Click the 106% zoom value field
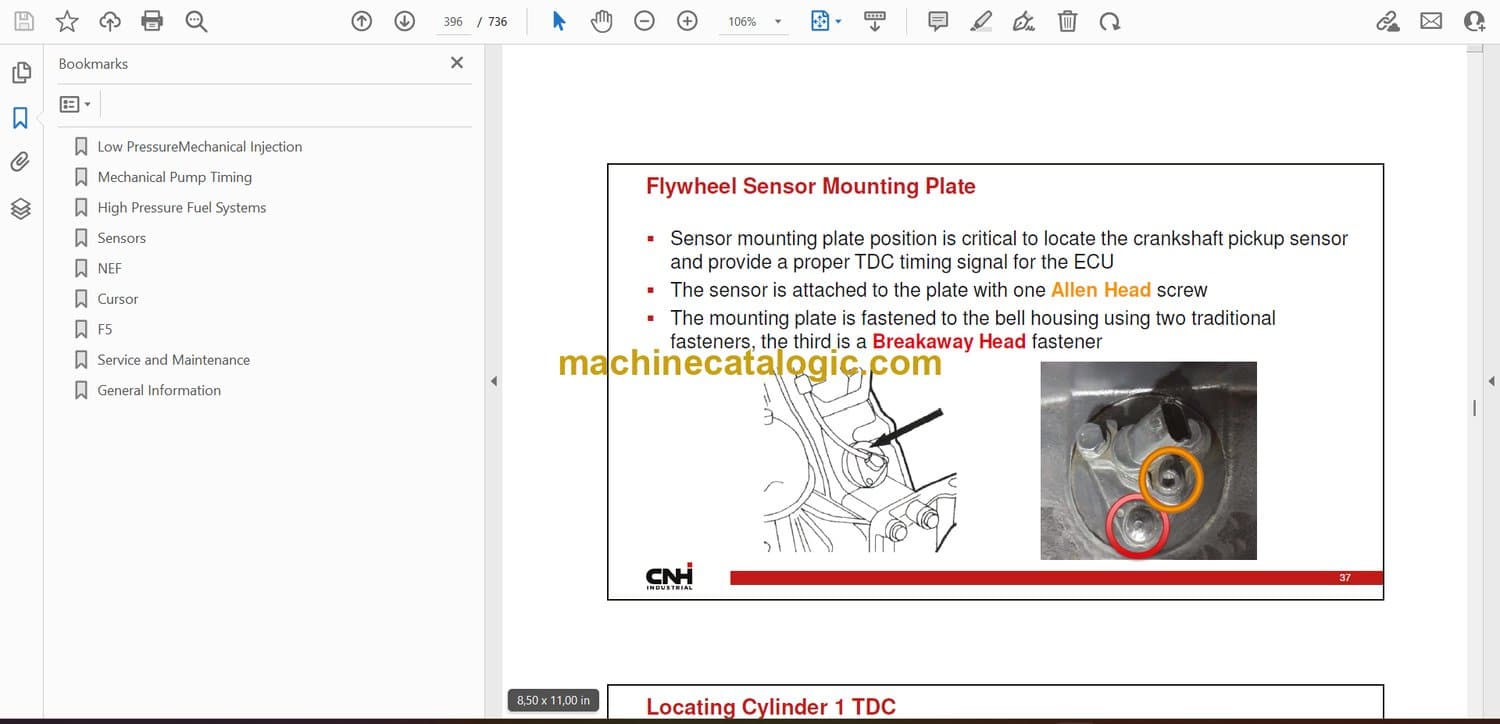 (743, 21)
